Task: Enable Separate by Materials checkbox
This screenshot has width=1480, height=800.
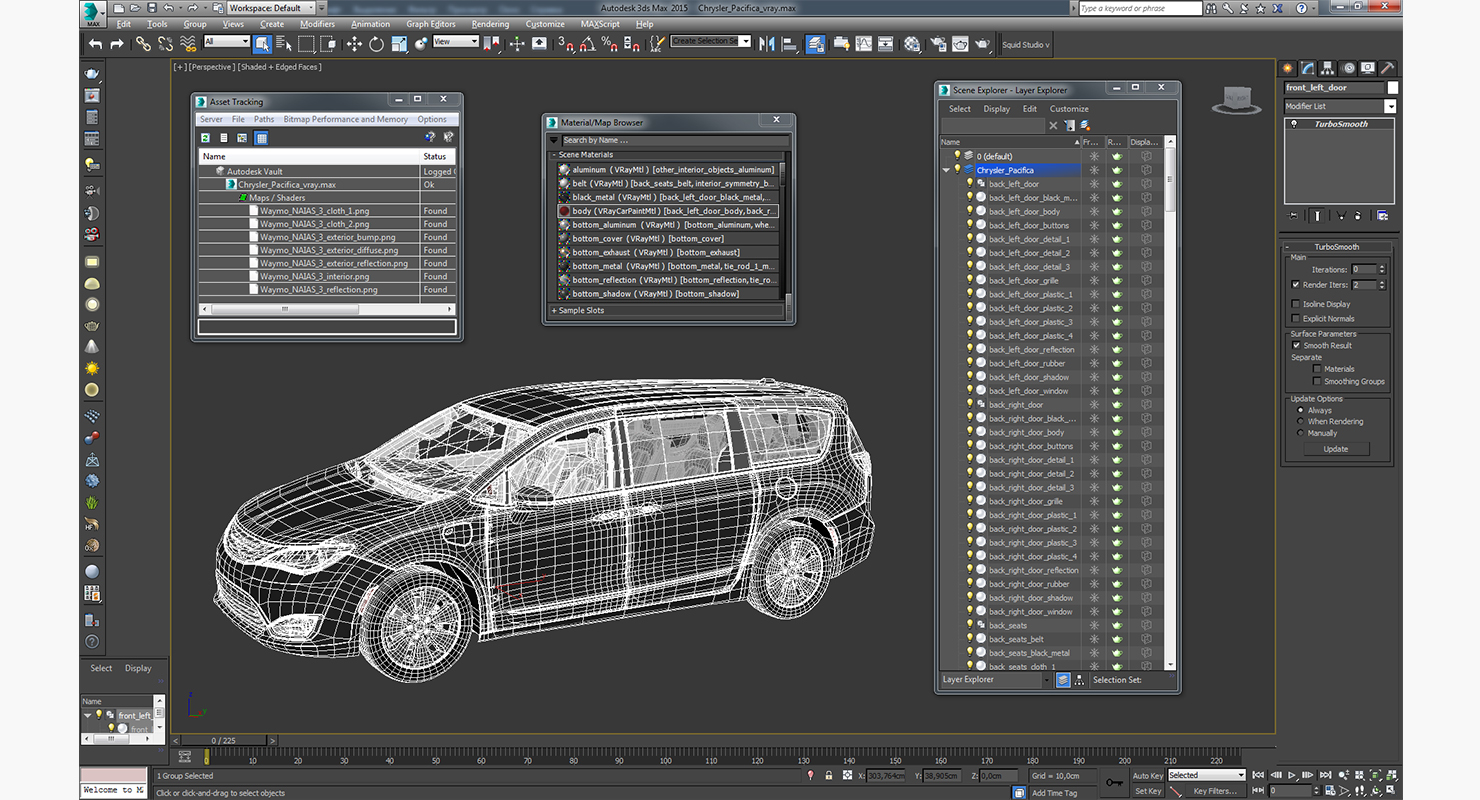Action: tap(1317, 369)
